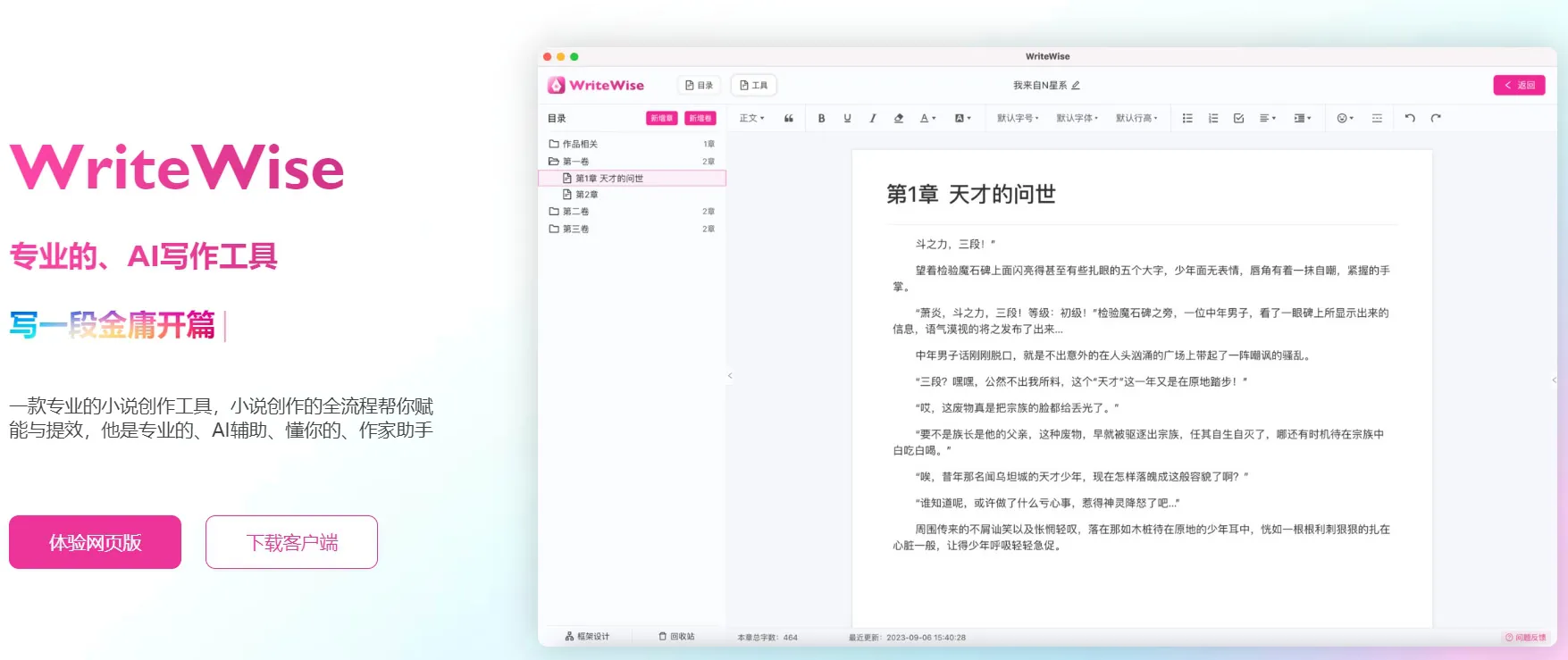Click the pink 返回 button
This screenshot has width=1568, height=660.
(1519, 85)
